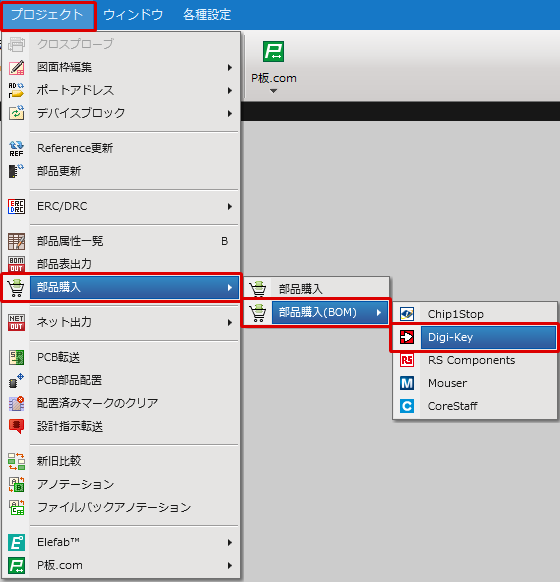Select PCB転送 menu entry
Image resolution: width=560 pixels, height=582 pixels.
(121, 357)
